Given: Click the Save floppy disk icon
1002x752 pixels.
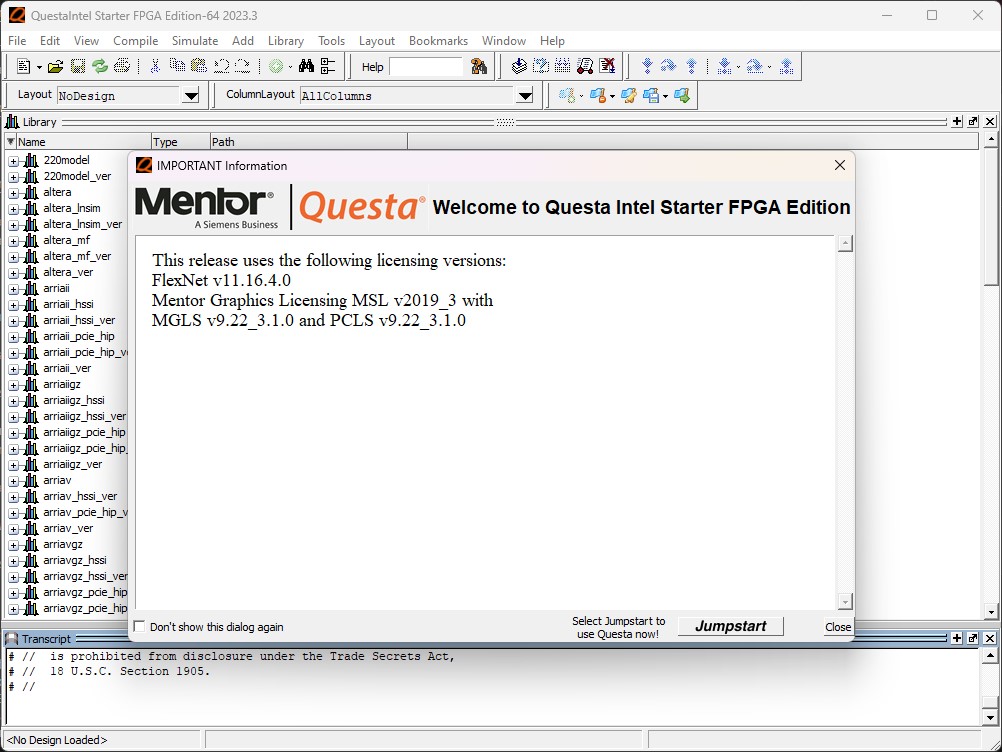Looking at the screenshot, I should pyautogui.click(x=78, y=66).
